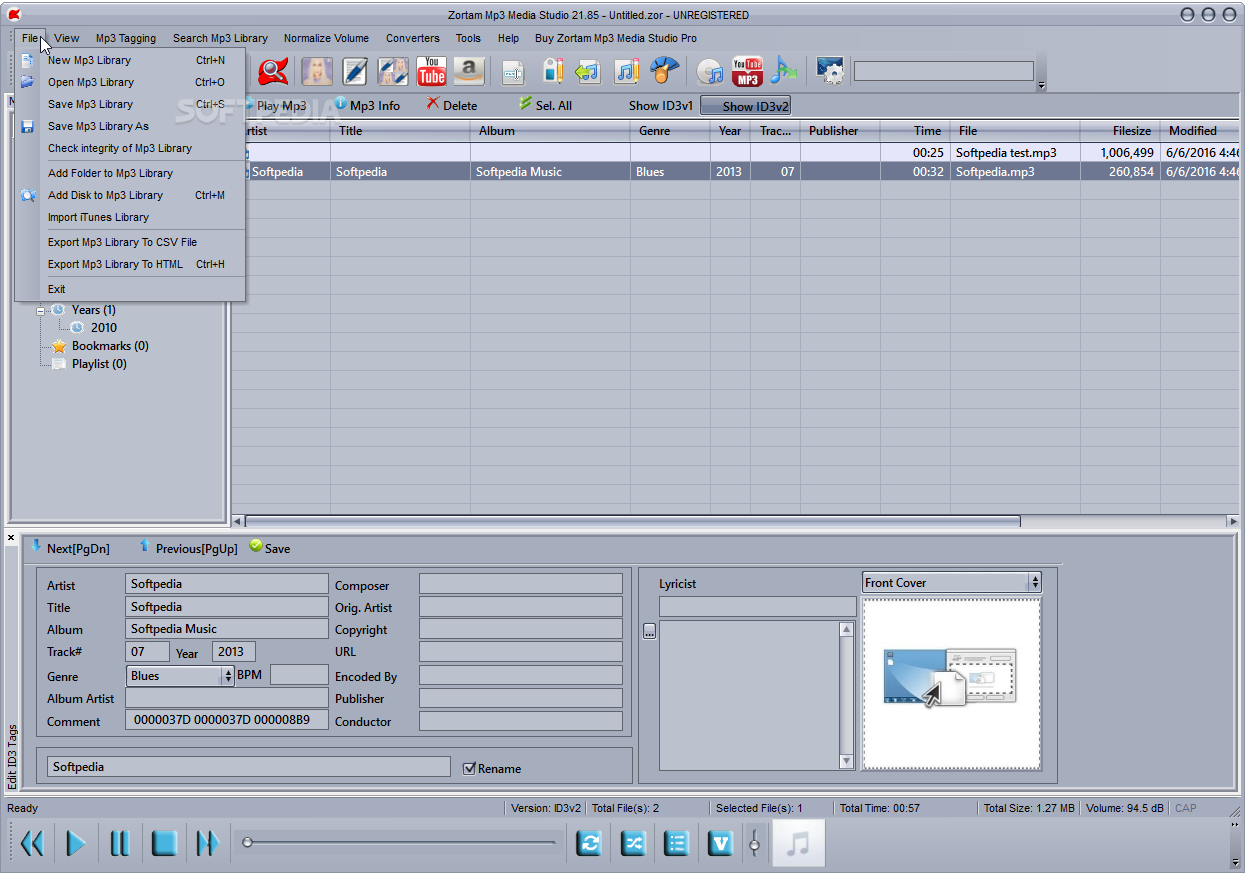Expand the player bar overflow arrow

pyautogui.click(x=1235, y=861)
